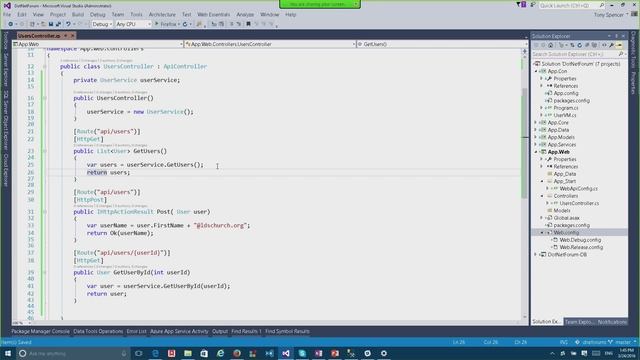Click the Preview Selected Items icon
The width and height of the screenshot is (640, 360).
tap(619, 45)
